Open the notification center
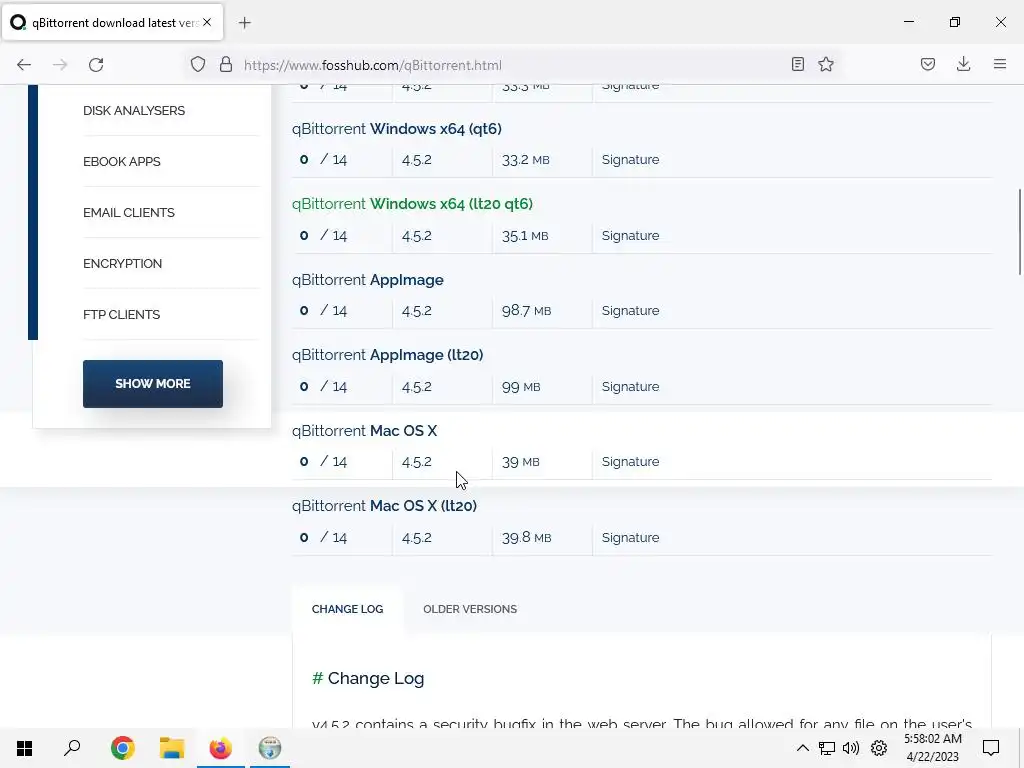Screen dimensions: 1024x768 [991, 748]
